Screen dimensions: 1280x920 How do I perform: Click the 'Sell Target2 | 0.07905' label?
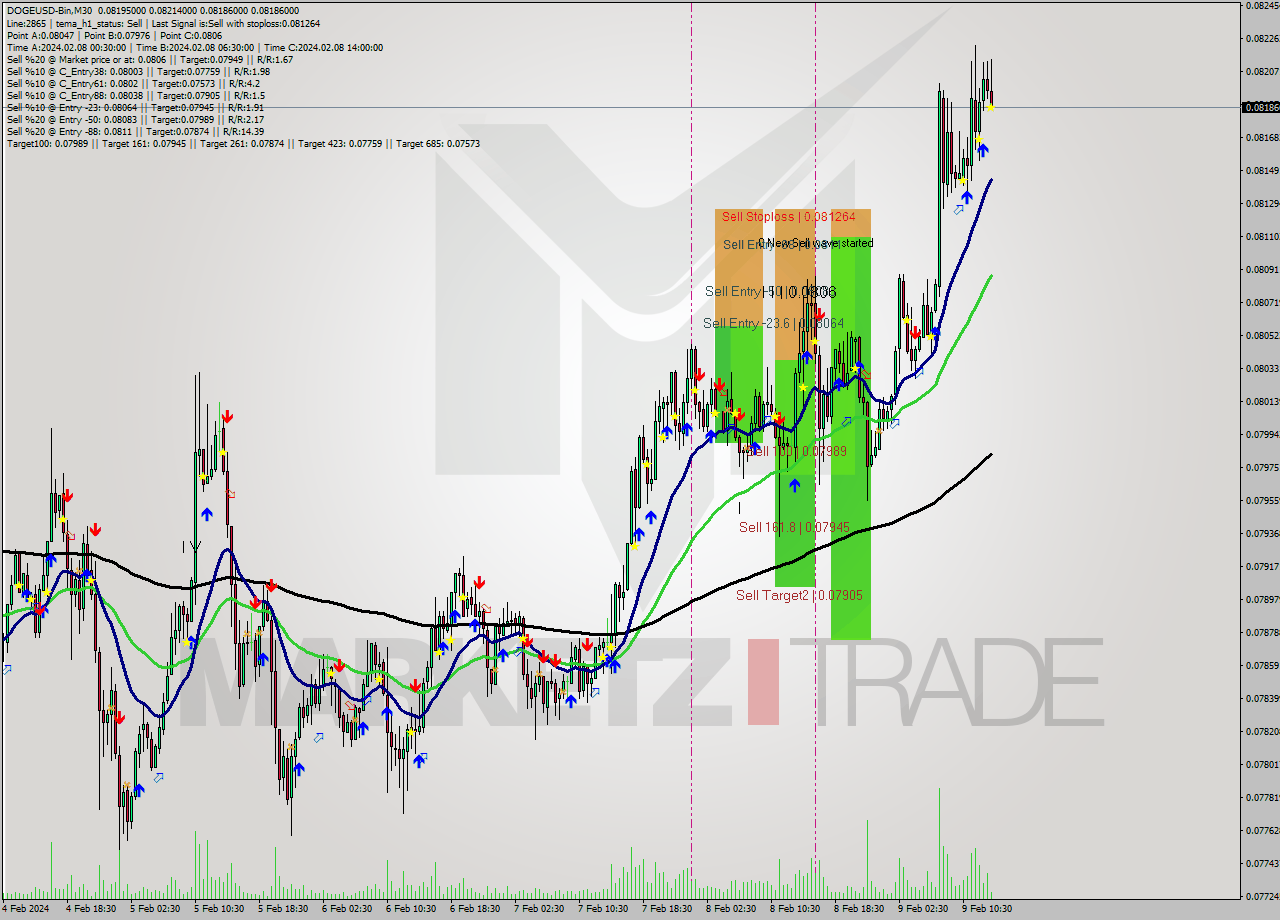(x=799, y=595)
